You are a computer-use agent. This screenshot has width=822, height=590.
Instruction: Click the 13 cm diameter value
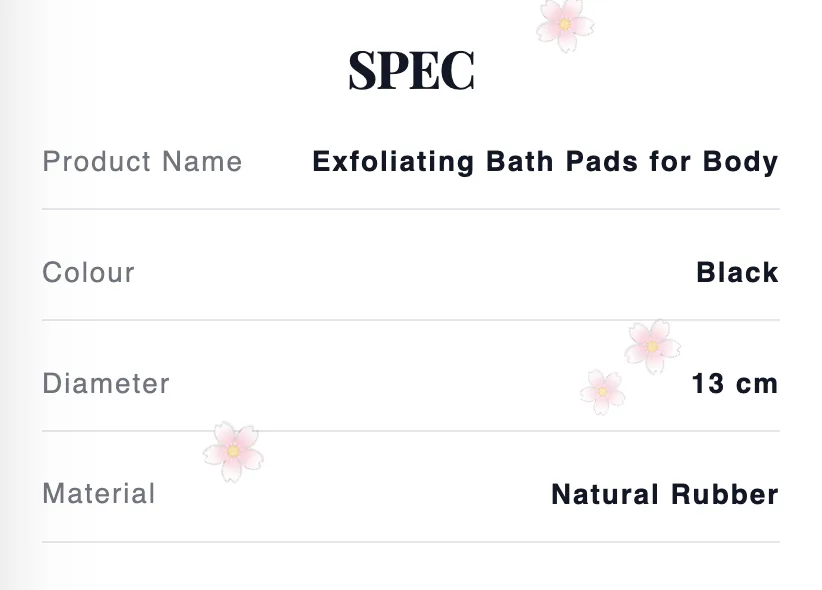point(735,383)
